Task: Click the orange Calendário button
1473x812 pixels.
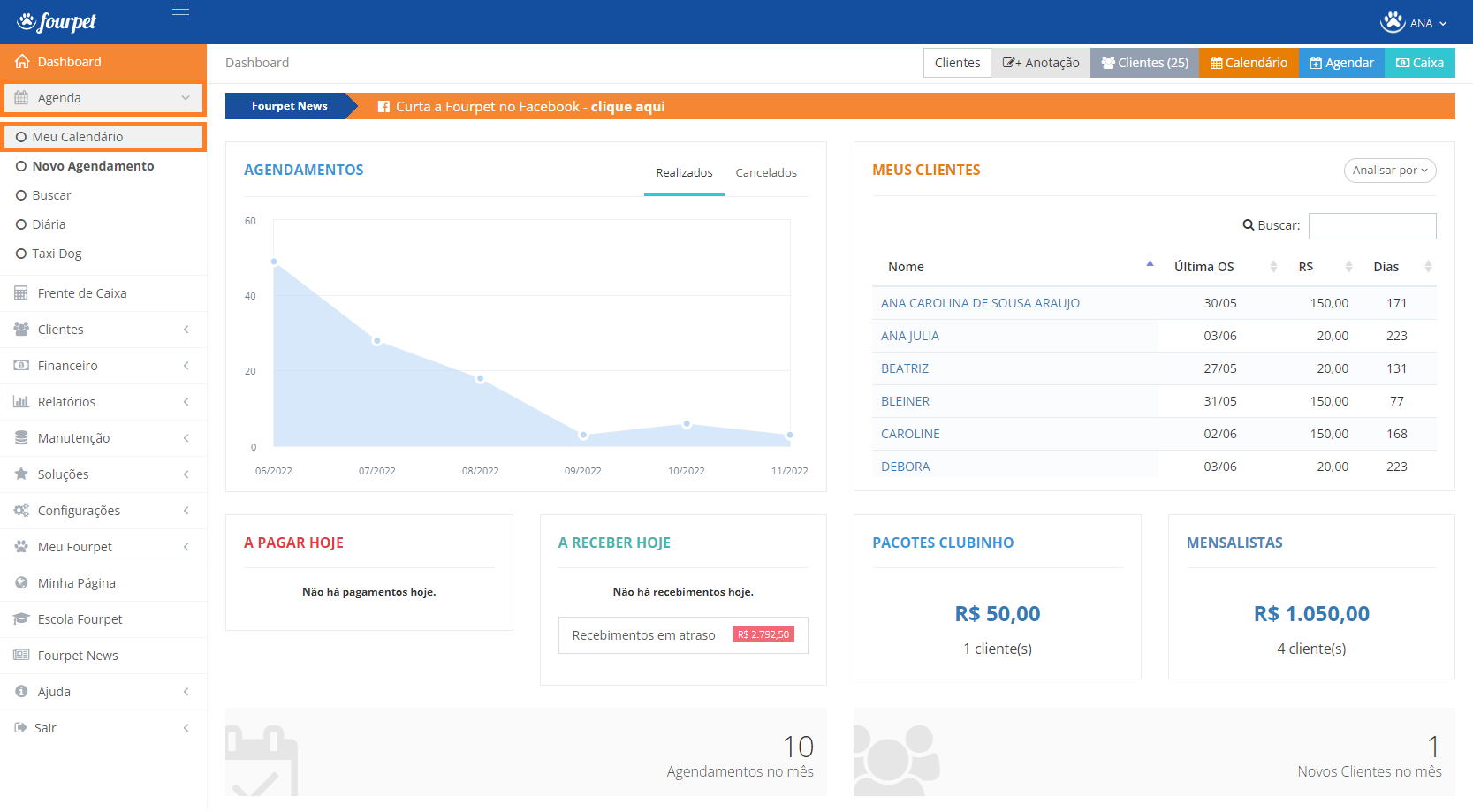Action: (x=1249, y=63)
